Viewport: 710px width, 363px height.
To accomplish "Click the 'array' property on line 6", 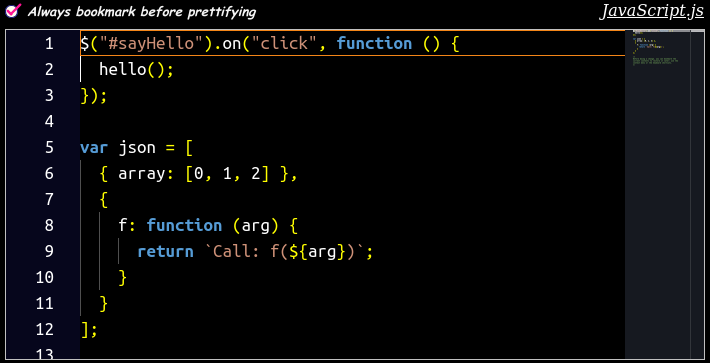I will [142, 174].
